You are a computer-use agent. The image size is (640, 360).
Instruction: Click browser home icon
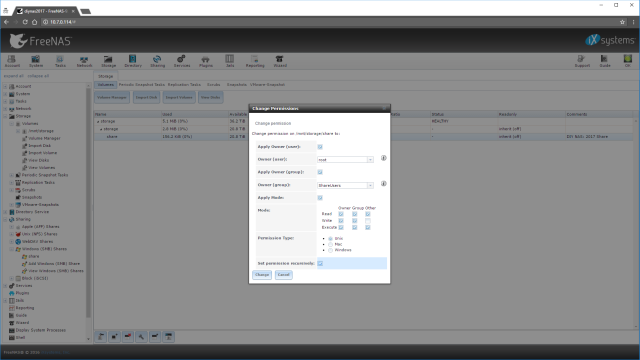(x=34, y=22)
